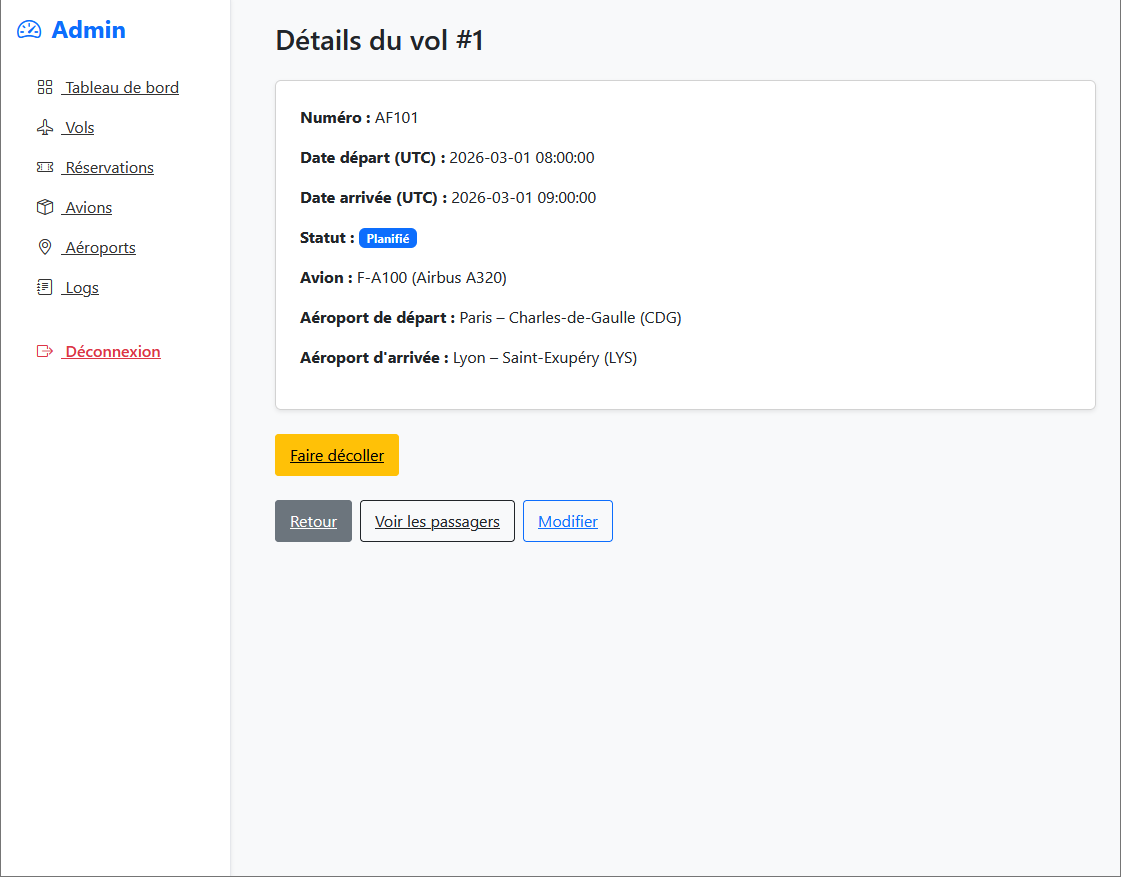The height and width of the screenshot is (877, 1121).
Task: Select the package icon next to Avions
Action: [x=45, y=207]
